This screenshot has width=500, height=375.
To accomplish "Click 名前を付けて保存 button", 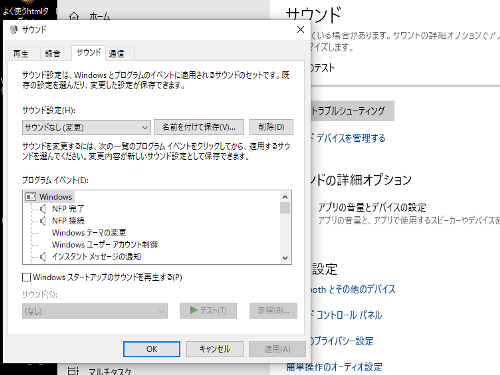I will 199,127.
